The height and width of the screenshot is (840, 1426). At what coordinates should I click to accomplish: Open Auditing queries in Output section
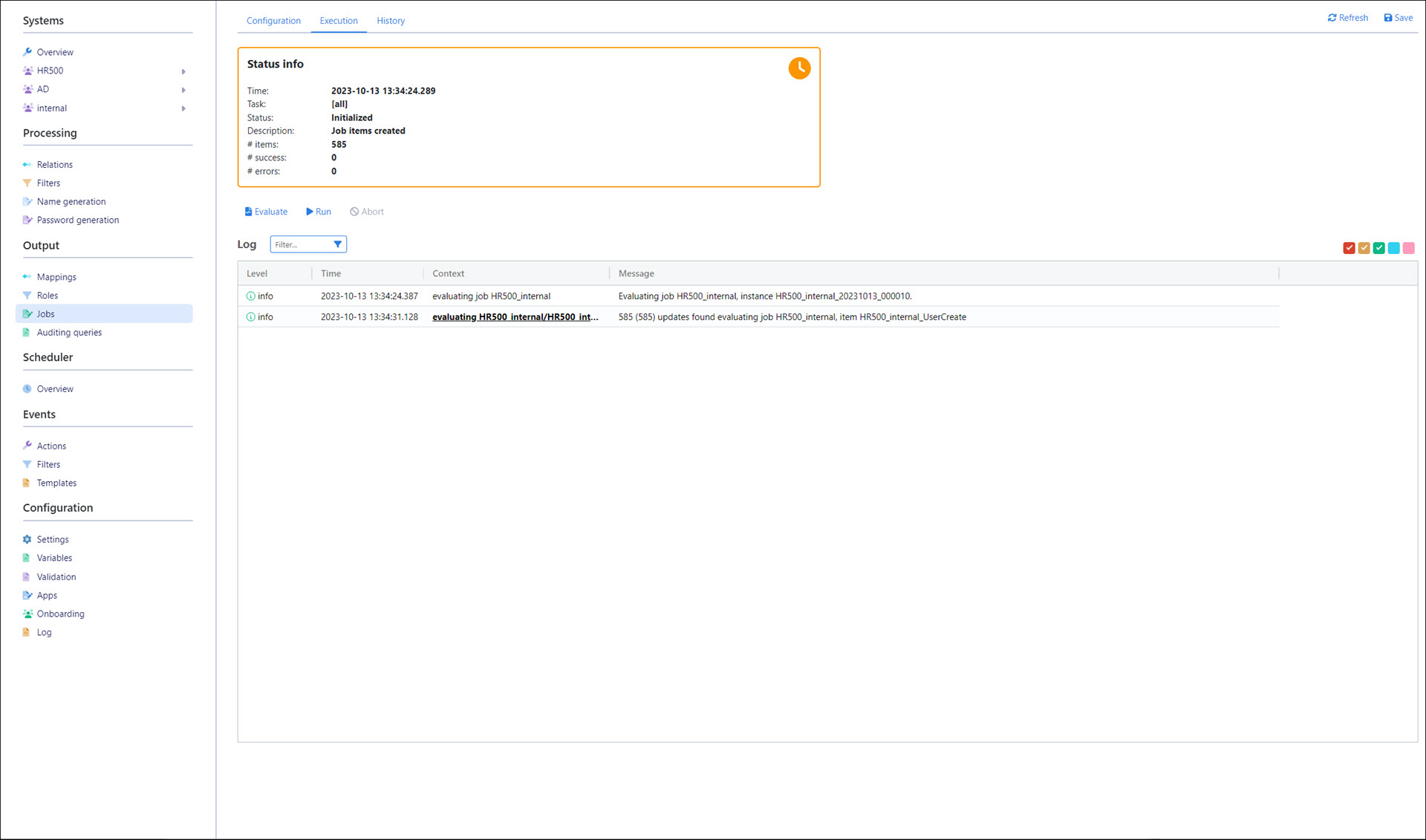point(69,333)
